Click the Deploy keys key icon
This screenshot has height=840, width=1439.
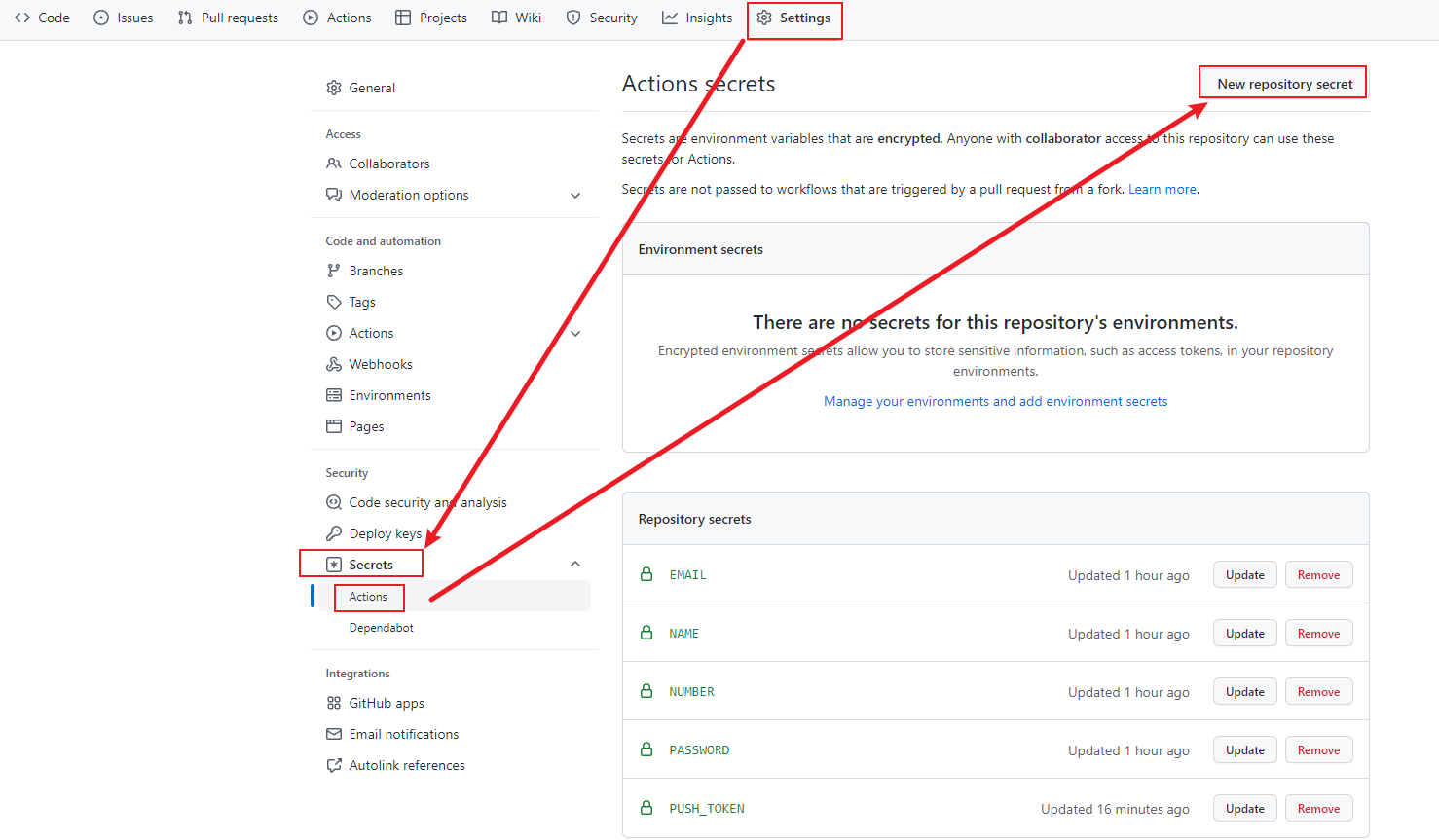click(x=334, y=533)
